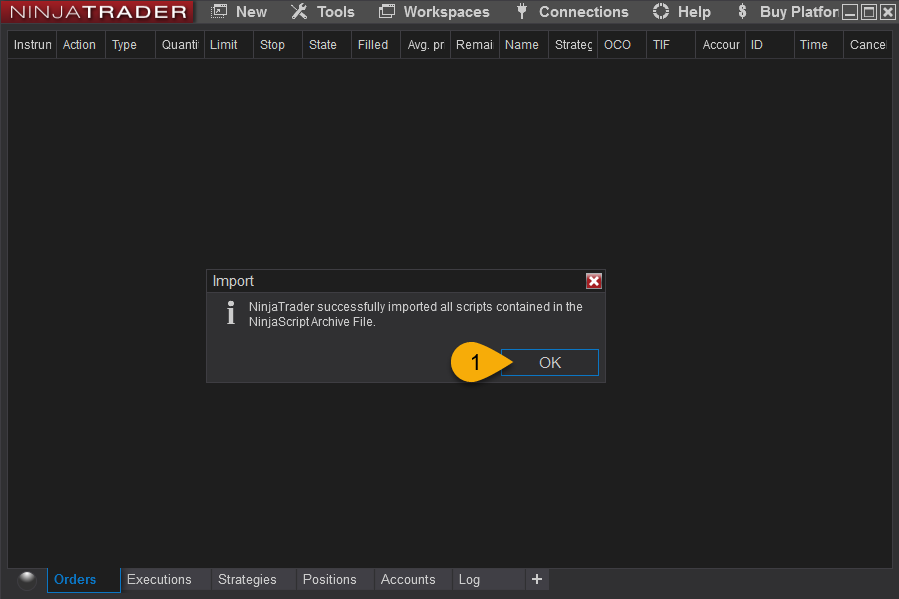The width and height of the screenshot is (899, 599).
Task: Click the OCO column header
Action: click(622, 45)
